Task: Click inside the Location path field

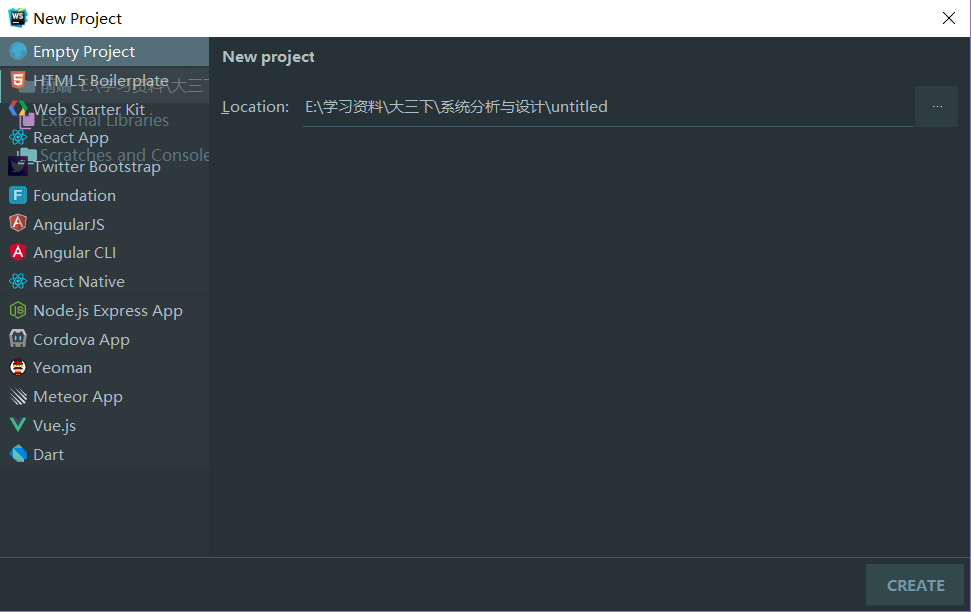Action: pyautogui.click(x=608, y=107)
